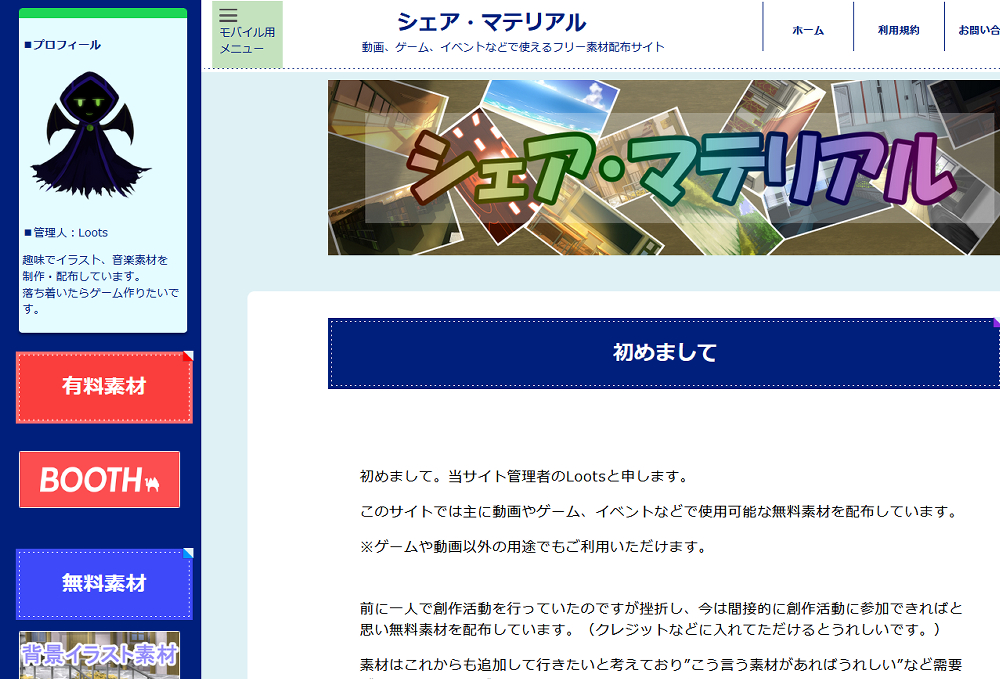
Task: Click the site tagline 動画、ゲーム、イベントなどで使えるフリー素材配布サイト
Action: [x=513, y=47]
